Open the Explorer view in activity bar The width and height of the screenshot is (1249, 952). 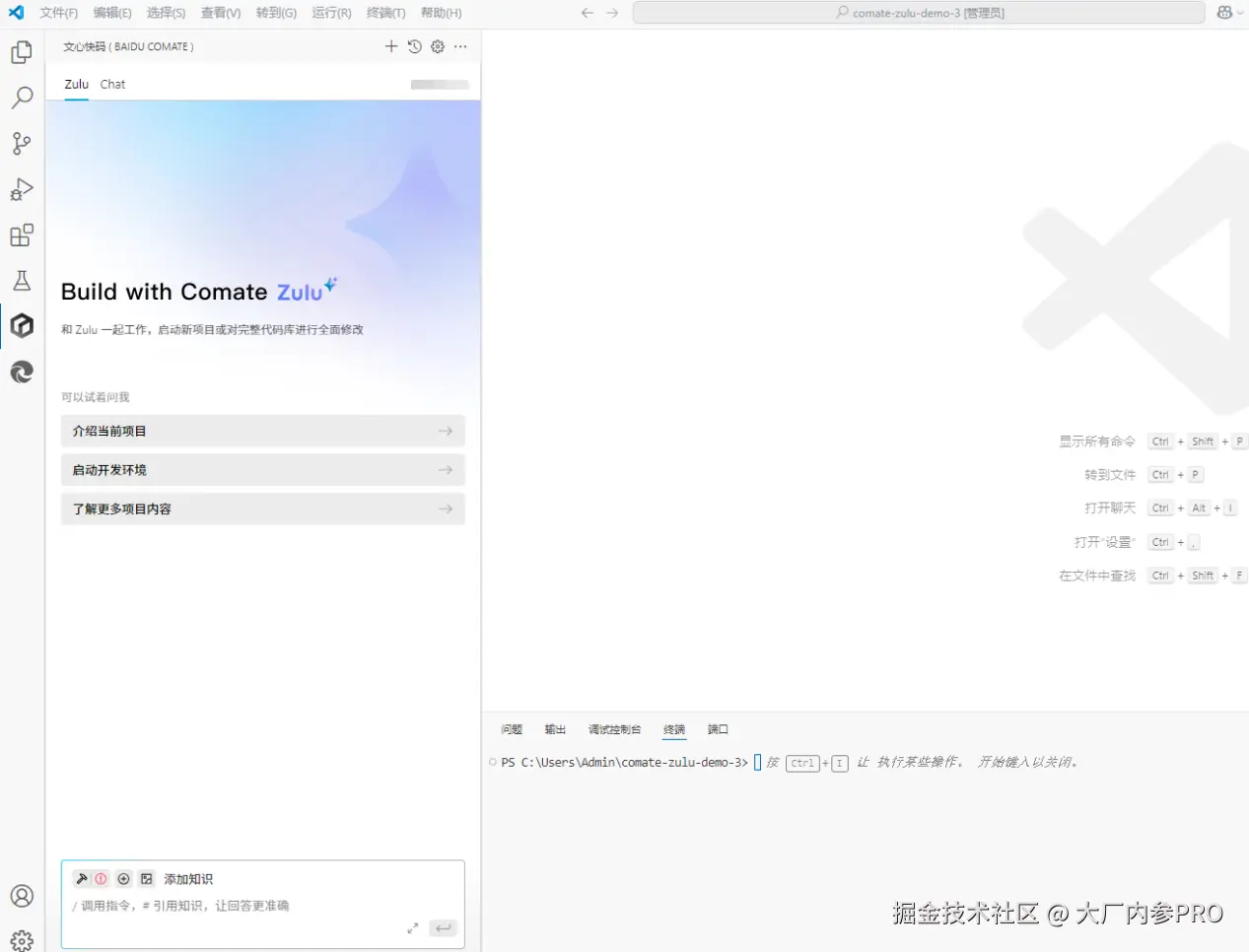tap(22, 52)
